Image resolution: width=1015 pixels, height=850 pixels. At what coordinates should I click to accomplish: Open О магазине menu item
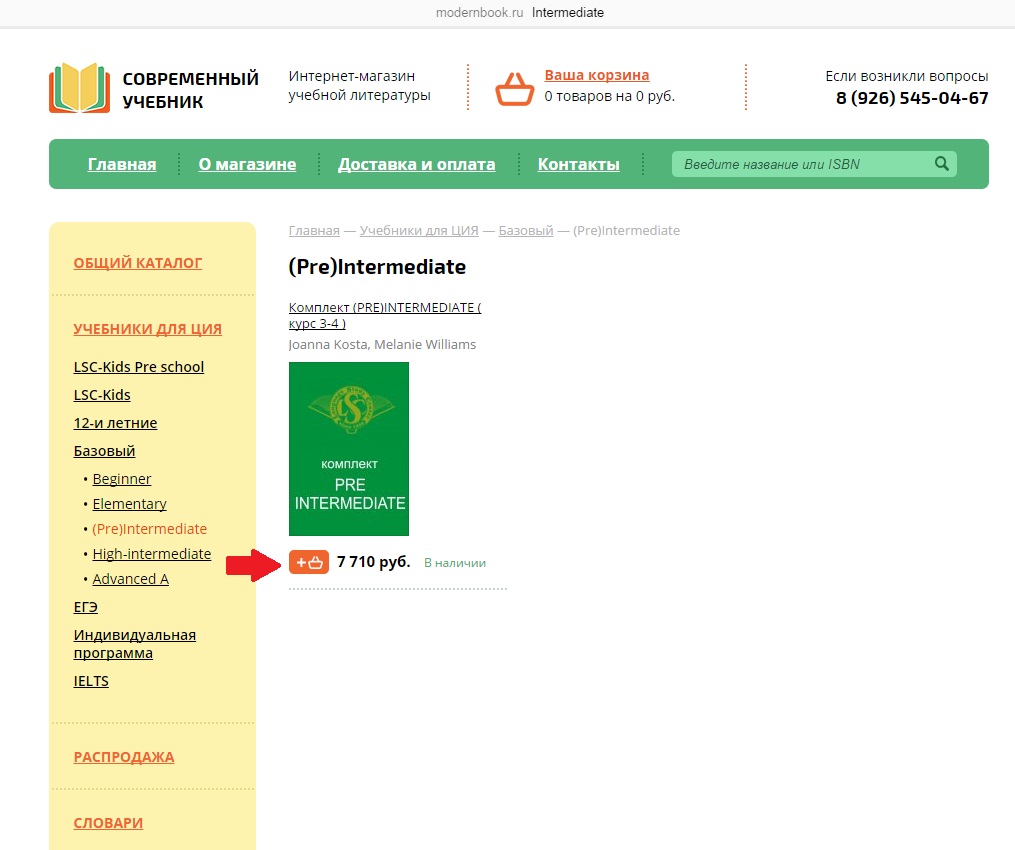[x=247, y=164]
